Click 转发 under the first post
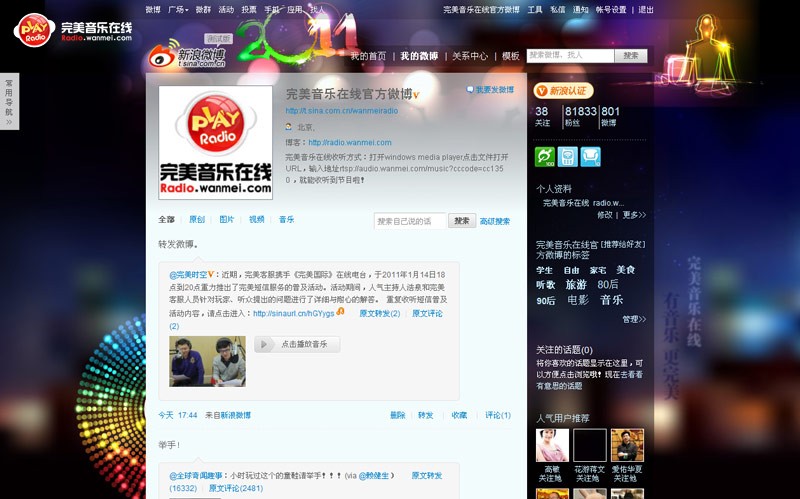This screenshot has height=499, width=800. tap(426, 415)
